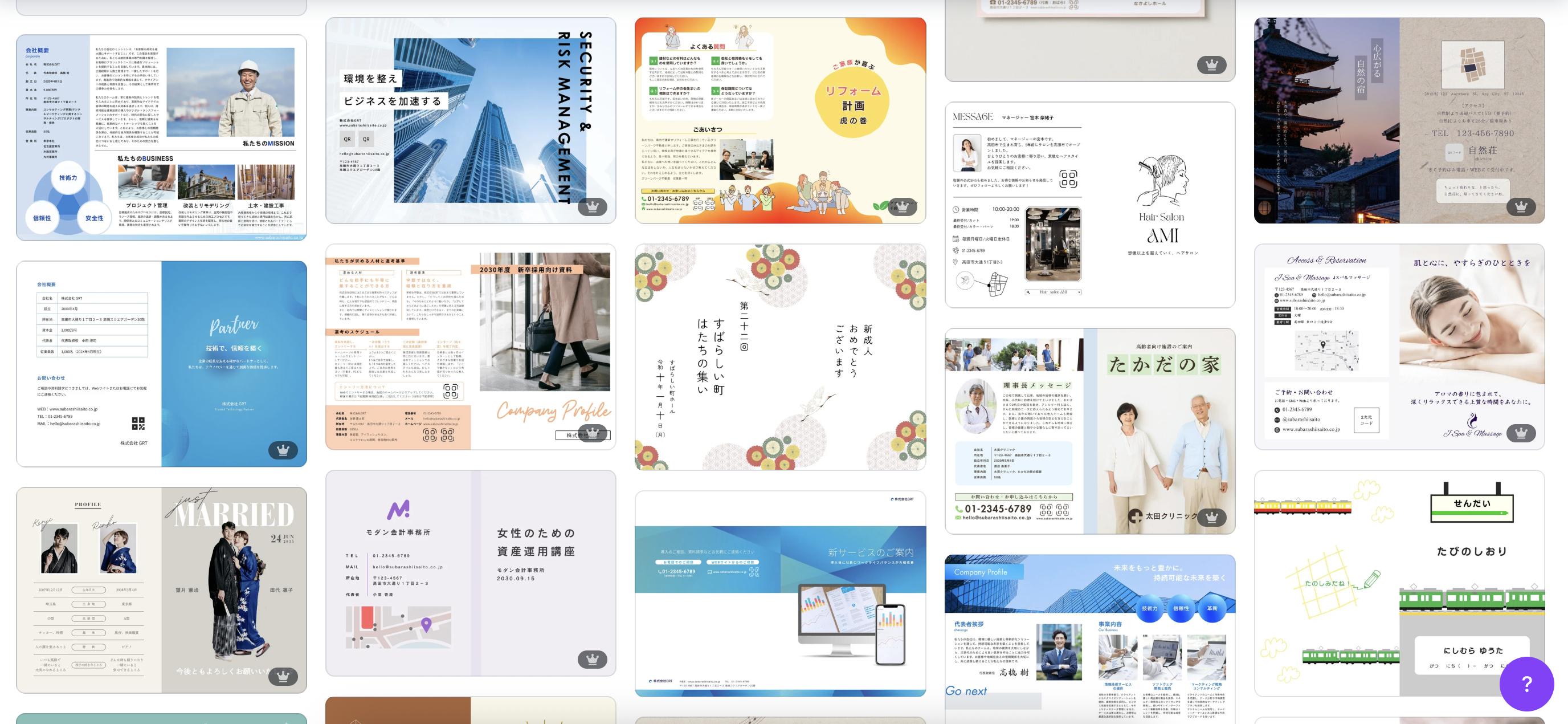Screen dimensions: 1568x724
Task: Open the 新サービスのご案内 blue template
Action: click(x=781, y=593)
